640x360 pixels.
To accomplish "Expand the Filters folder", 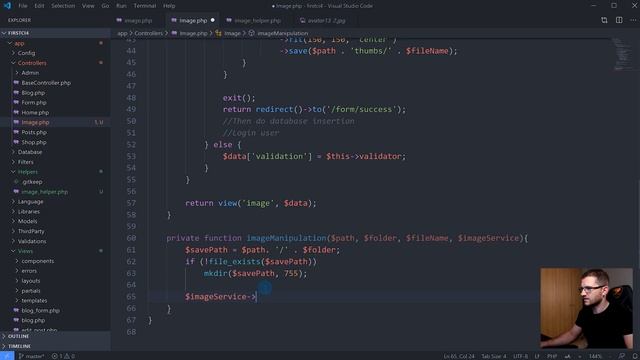I will click(55, 162).
